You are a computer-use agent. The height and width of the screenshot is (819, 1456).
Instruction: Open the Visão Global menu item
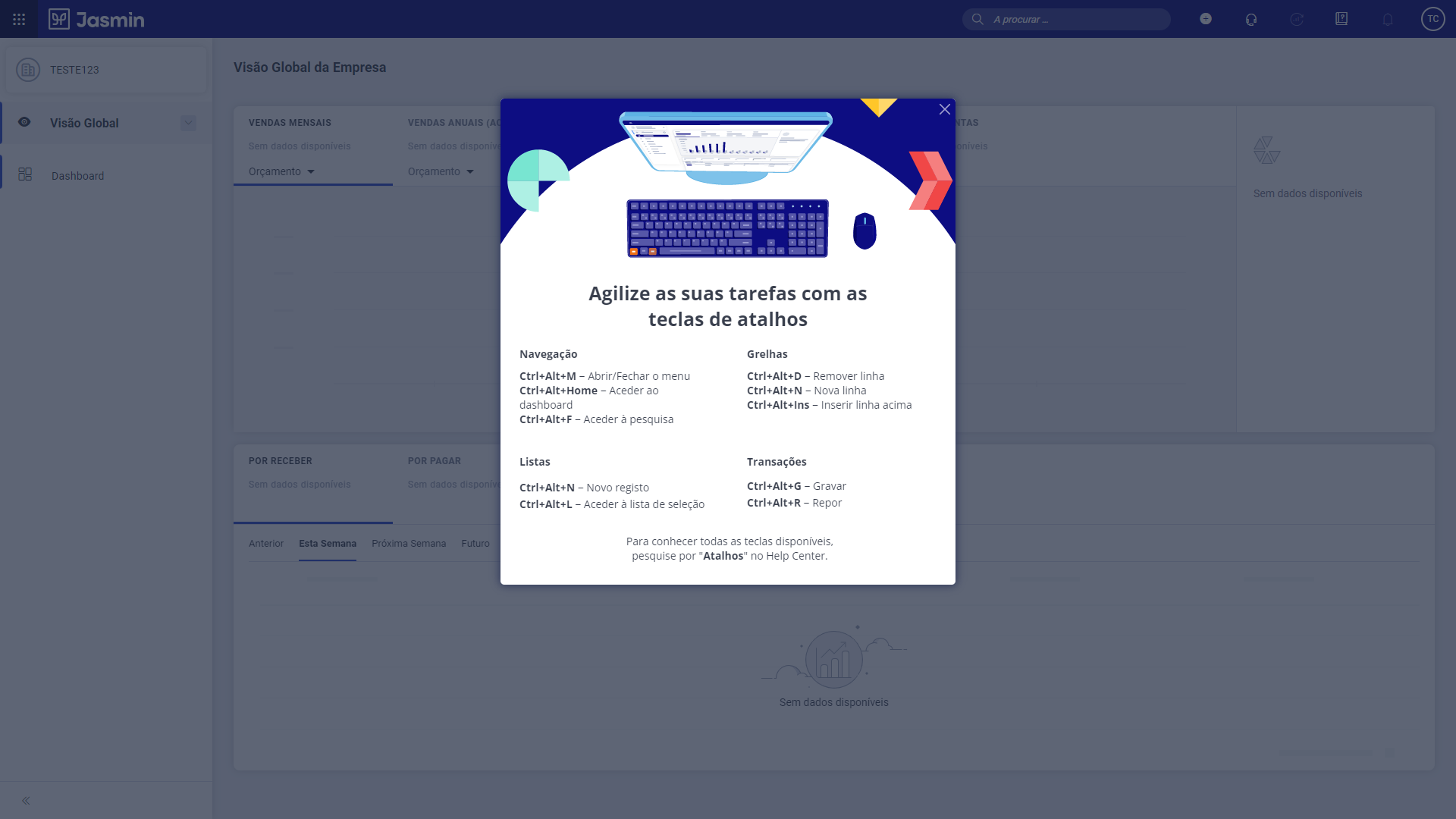point(106,123)
